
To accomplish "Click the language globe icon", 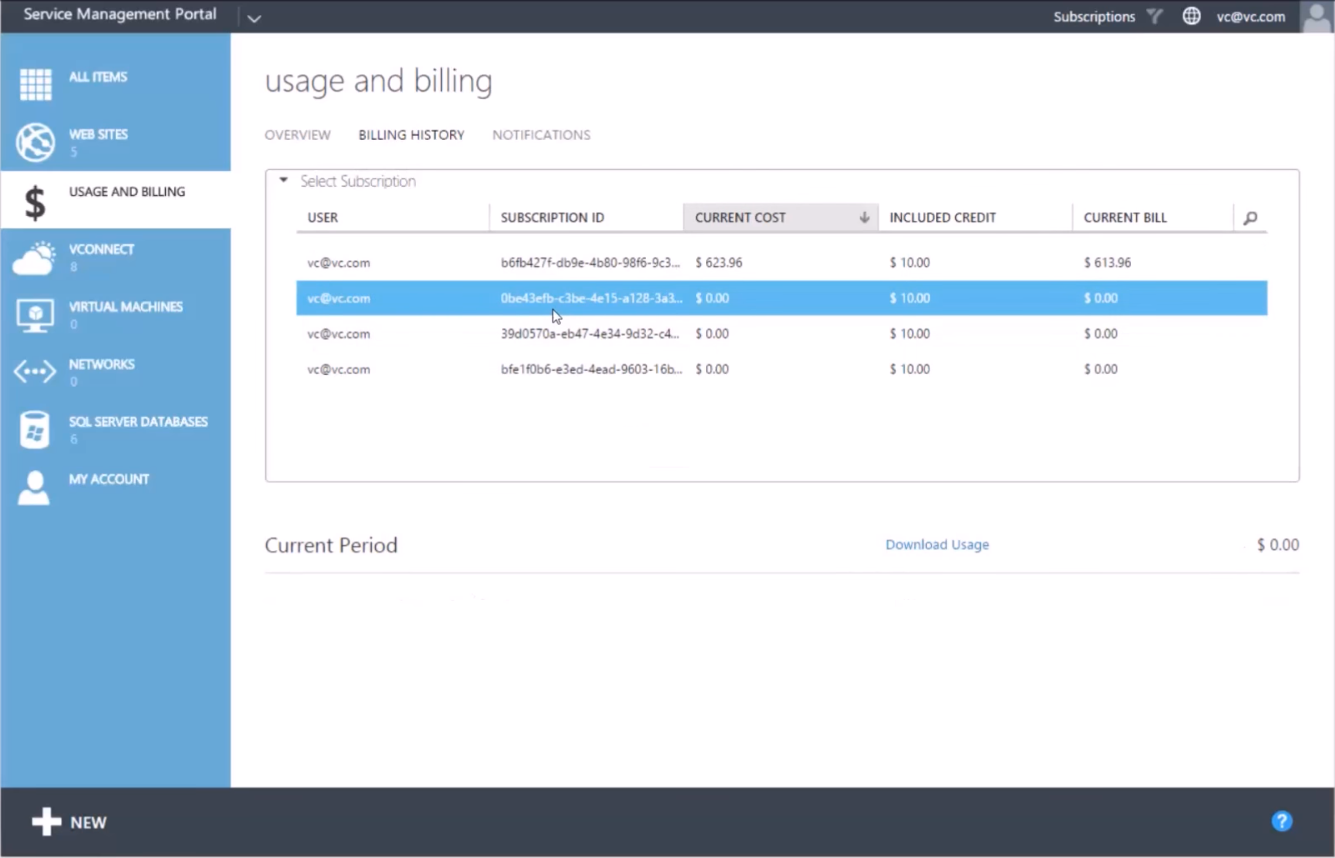I will [x=1192, y=16].
